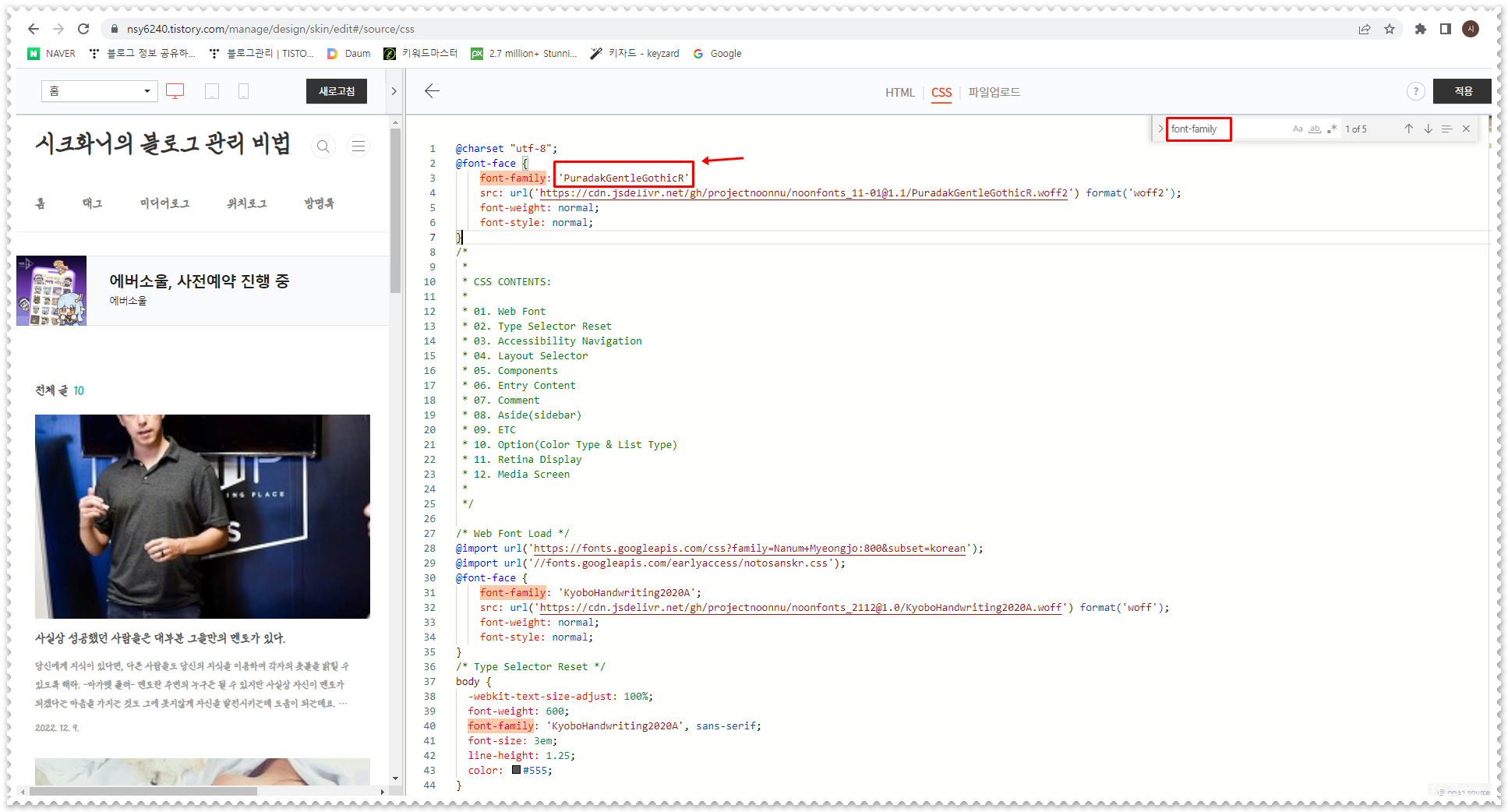This screenshot has width=1508, height=812.
Task: Click the 위치로그 menu in blog preview
Action: coord(246,203)
